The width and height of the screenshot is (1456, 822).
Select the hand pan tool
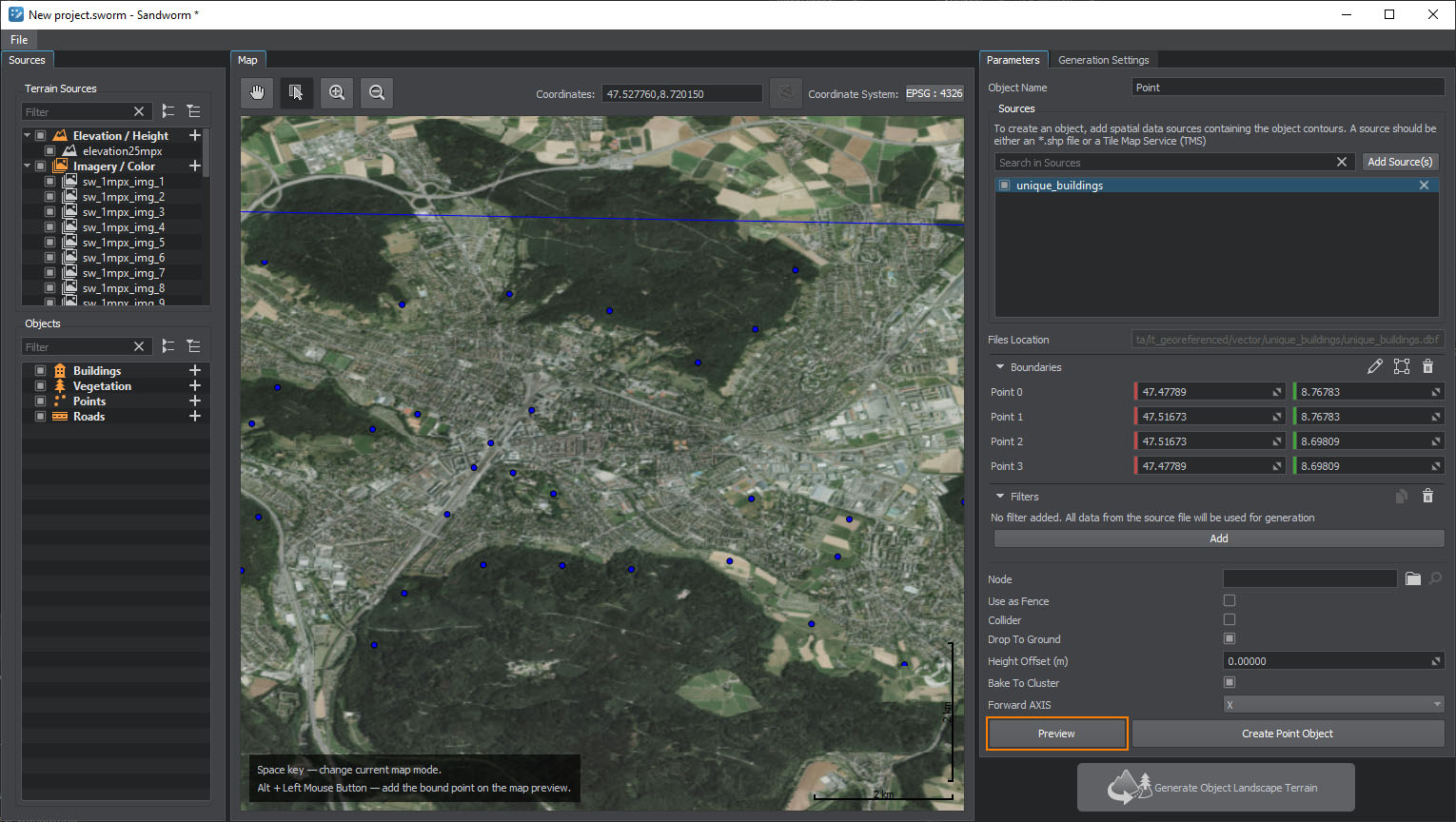click(x=257, y=92)
